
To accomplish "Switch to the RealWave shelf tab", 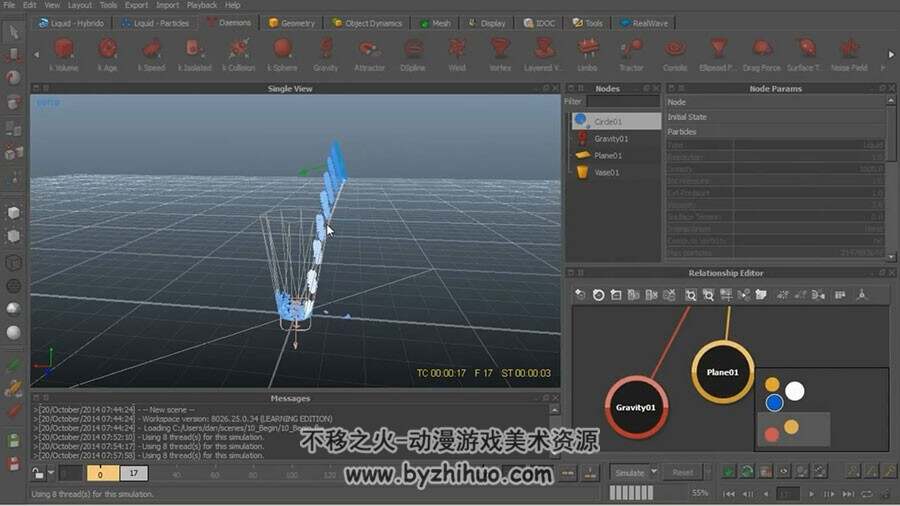I will pos(644,23).
